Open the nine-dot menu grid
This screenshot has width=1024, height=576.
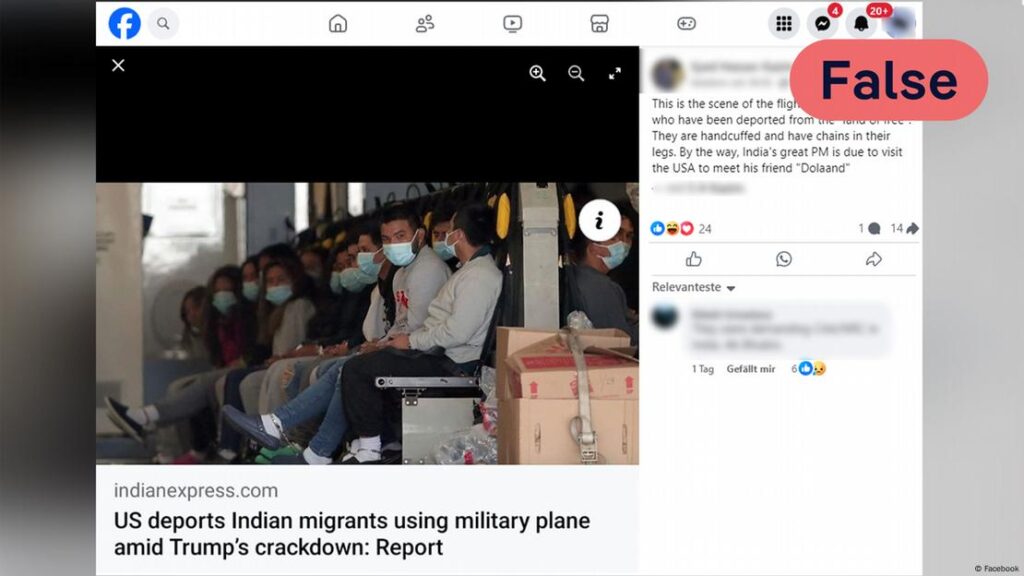(784, 24)
